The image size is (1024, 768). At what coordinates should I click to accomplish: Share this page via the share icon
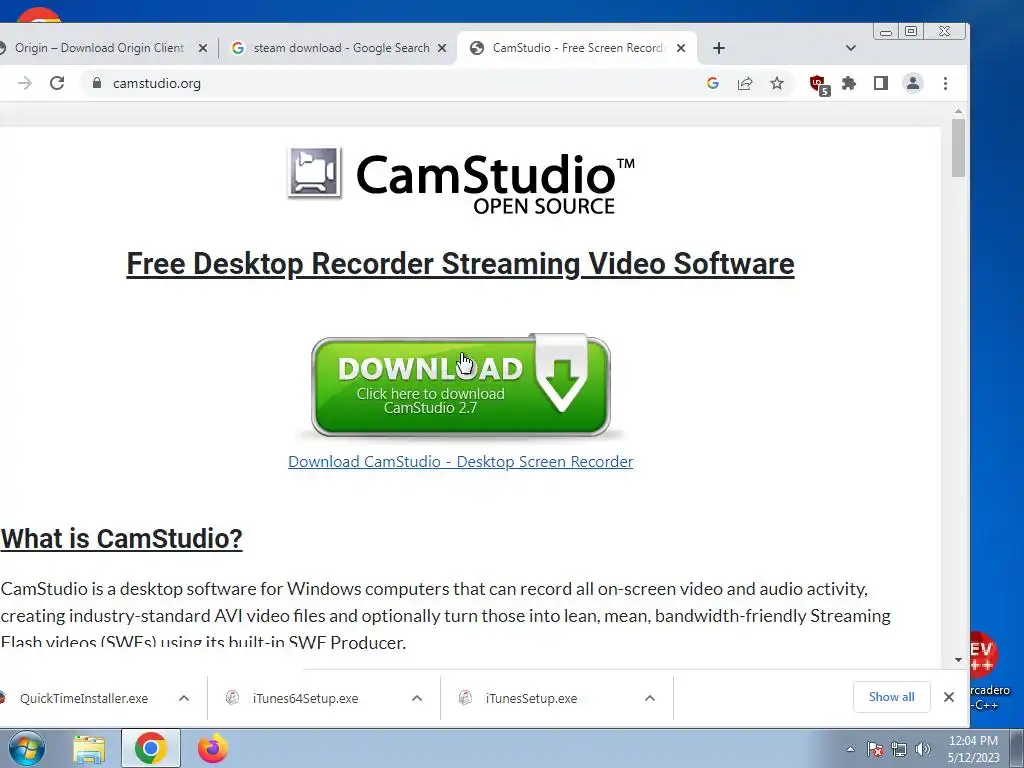[x=744, y=83]
